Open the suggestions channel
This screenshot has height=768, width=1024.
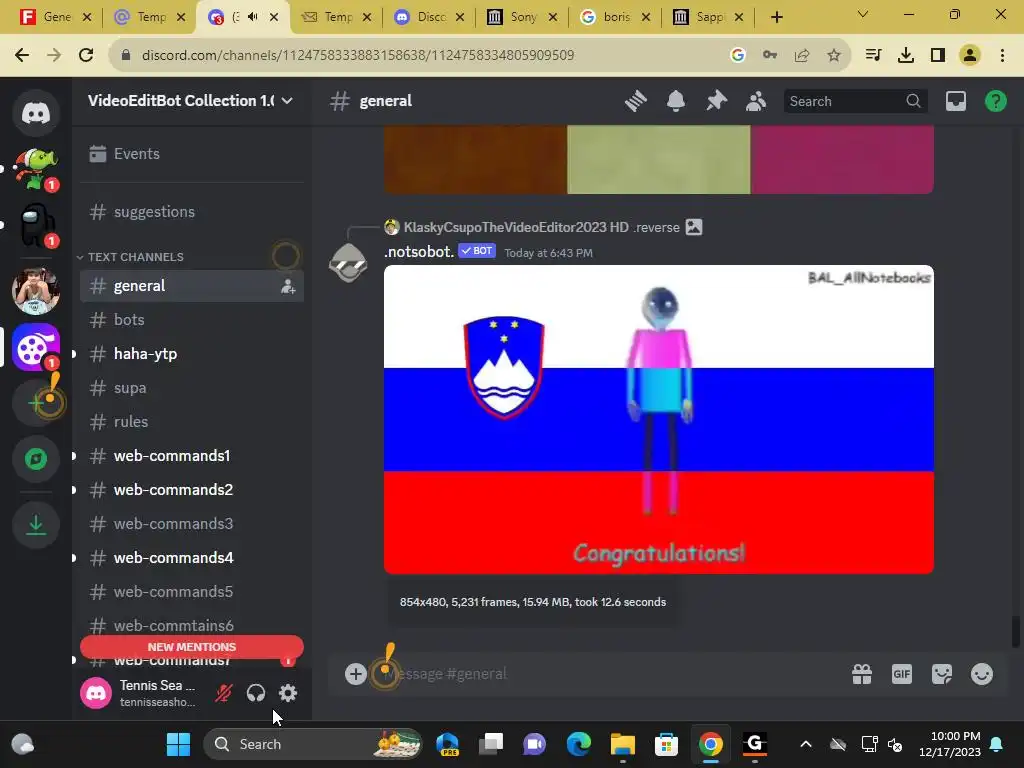pos(191,212)
